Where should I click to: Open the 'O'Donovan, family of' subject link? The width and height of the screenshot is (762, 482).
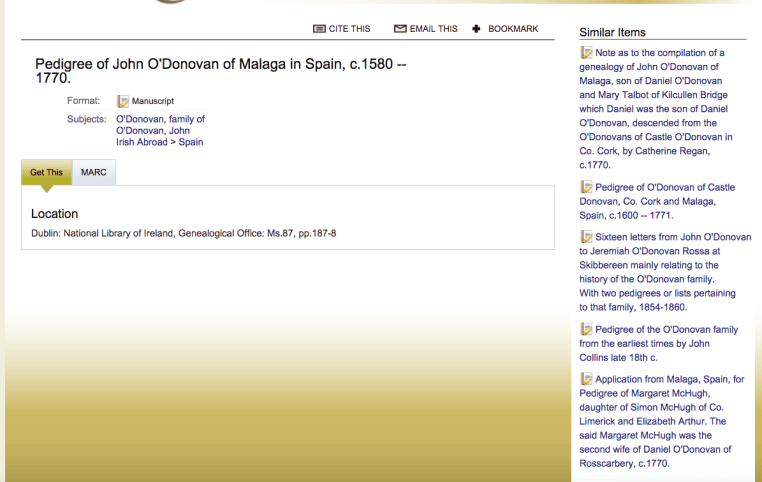[x=160, y=119]
